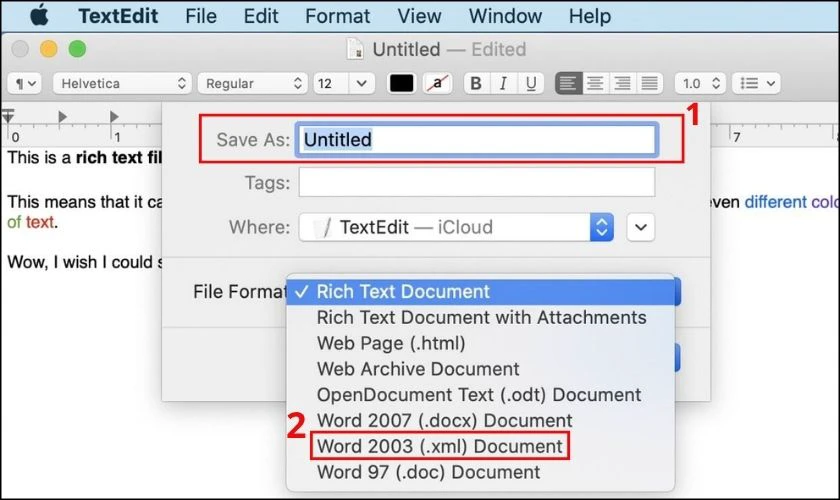The image size is (840, 500).
Task: Open the paragraph styles dropdown
Action: (x=25, y=84)
